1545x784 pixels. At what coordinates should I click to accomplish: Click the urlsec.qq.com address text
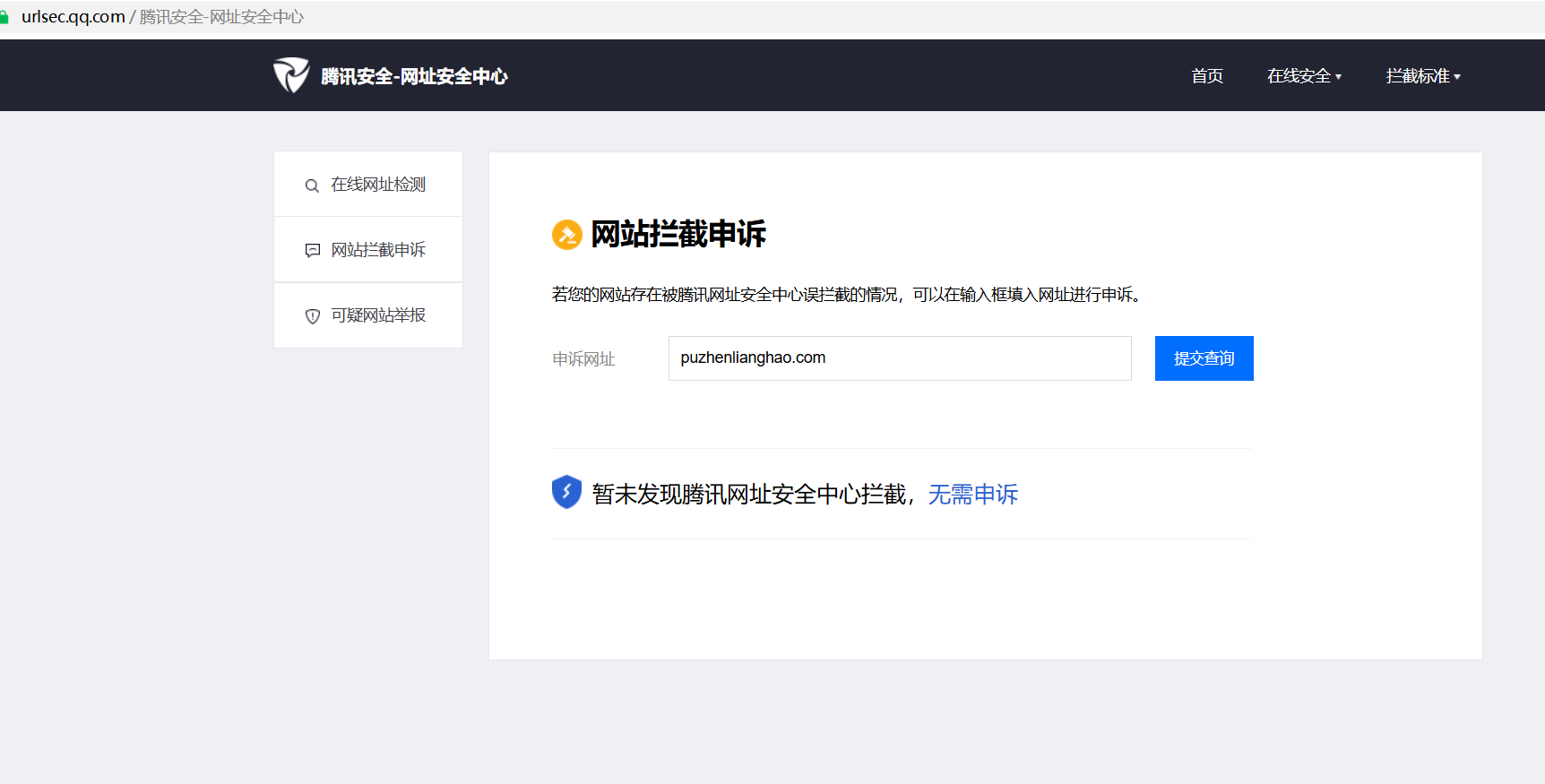[73, 17]
